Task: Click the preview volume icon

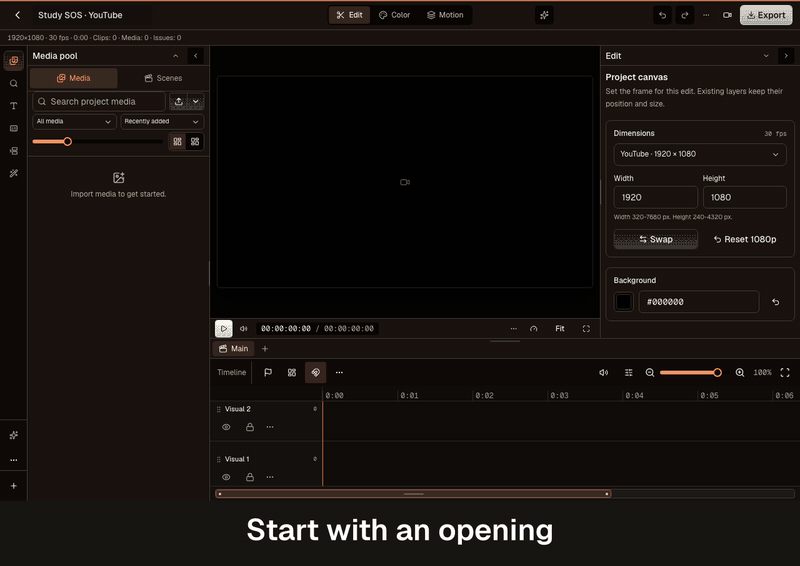Action: [x=244, y=329]
